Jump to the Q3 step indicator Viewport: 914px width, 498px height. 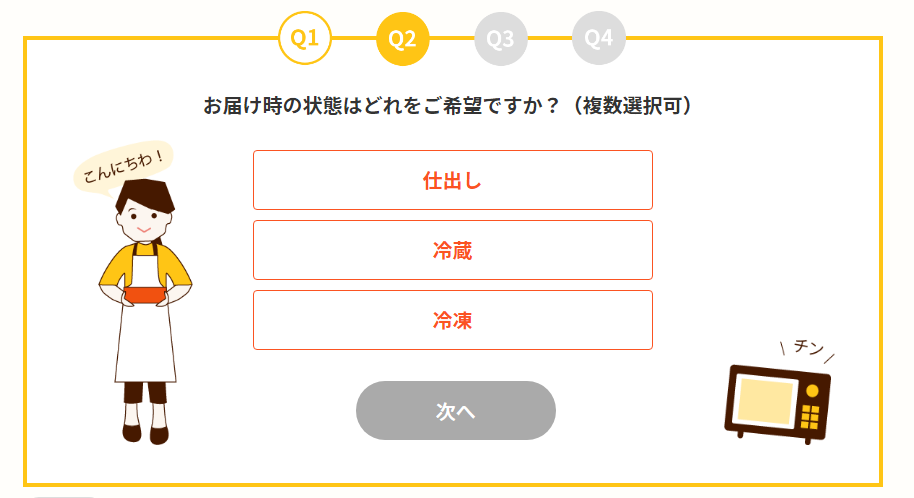[501, 38]
